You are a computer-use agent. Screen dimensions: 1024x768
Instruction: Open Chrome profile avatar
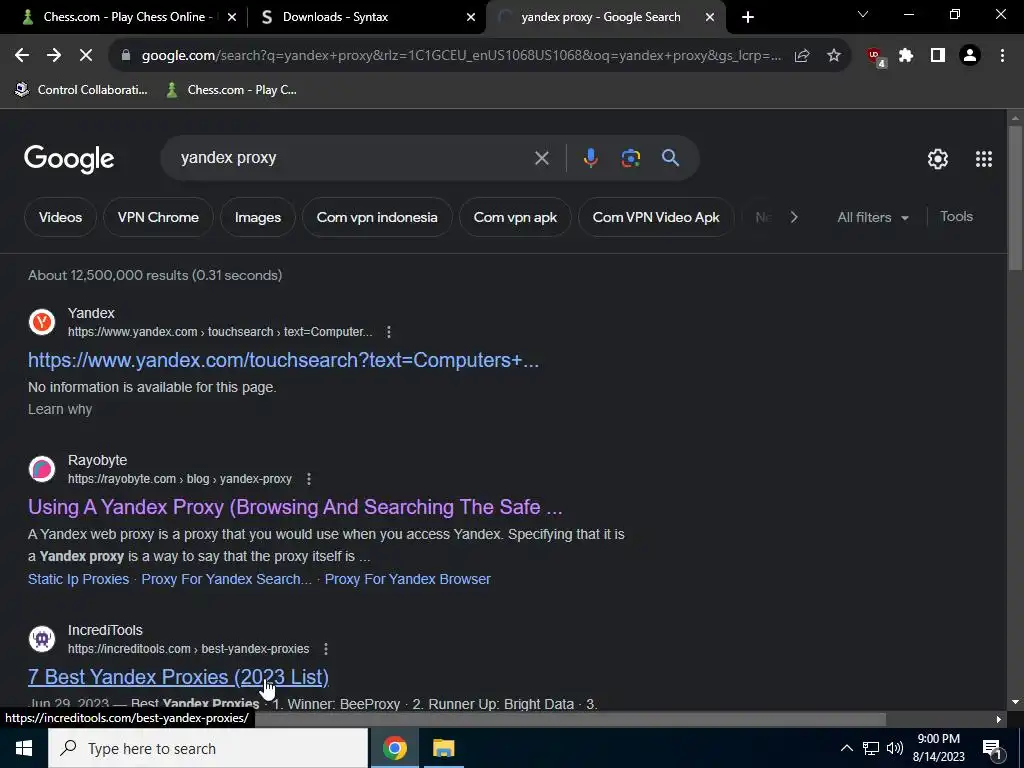point(970,56)
